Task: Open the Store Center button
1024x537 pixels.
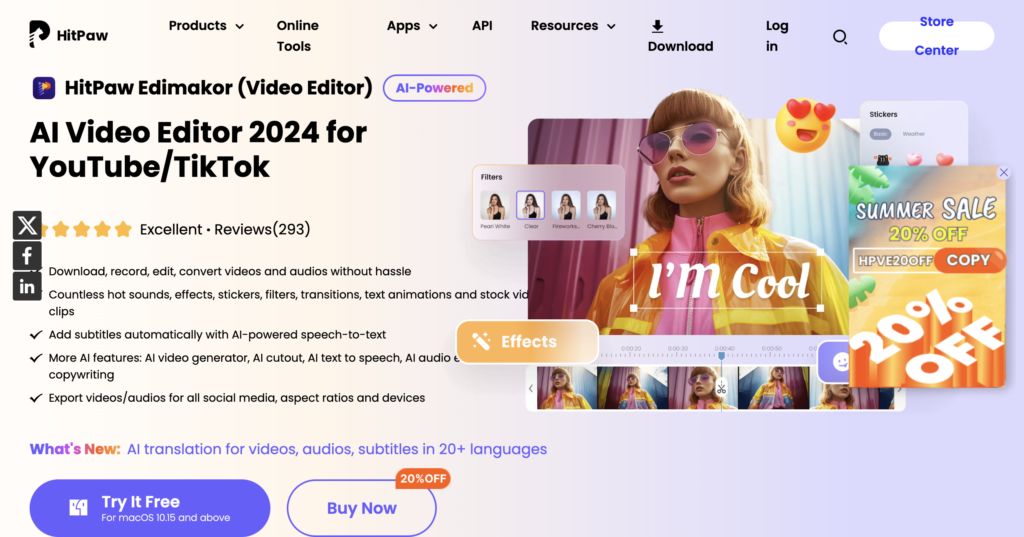Action: [x=936, y=36]
